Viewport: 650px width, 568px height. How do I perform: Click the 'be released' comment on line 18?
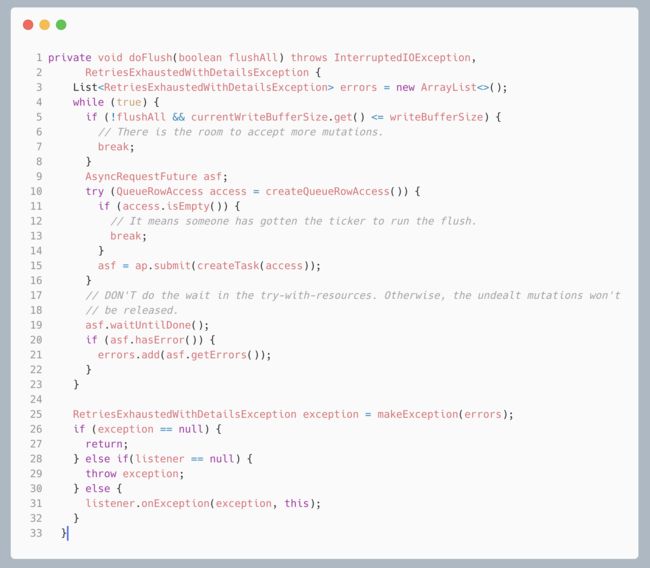[x=132, y=310]
